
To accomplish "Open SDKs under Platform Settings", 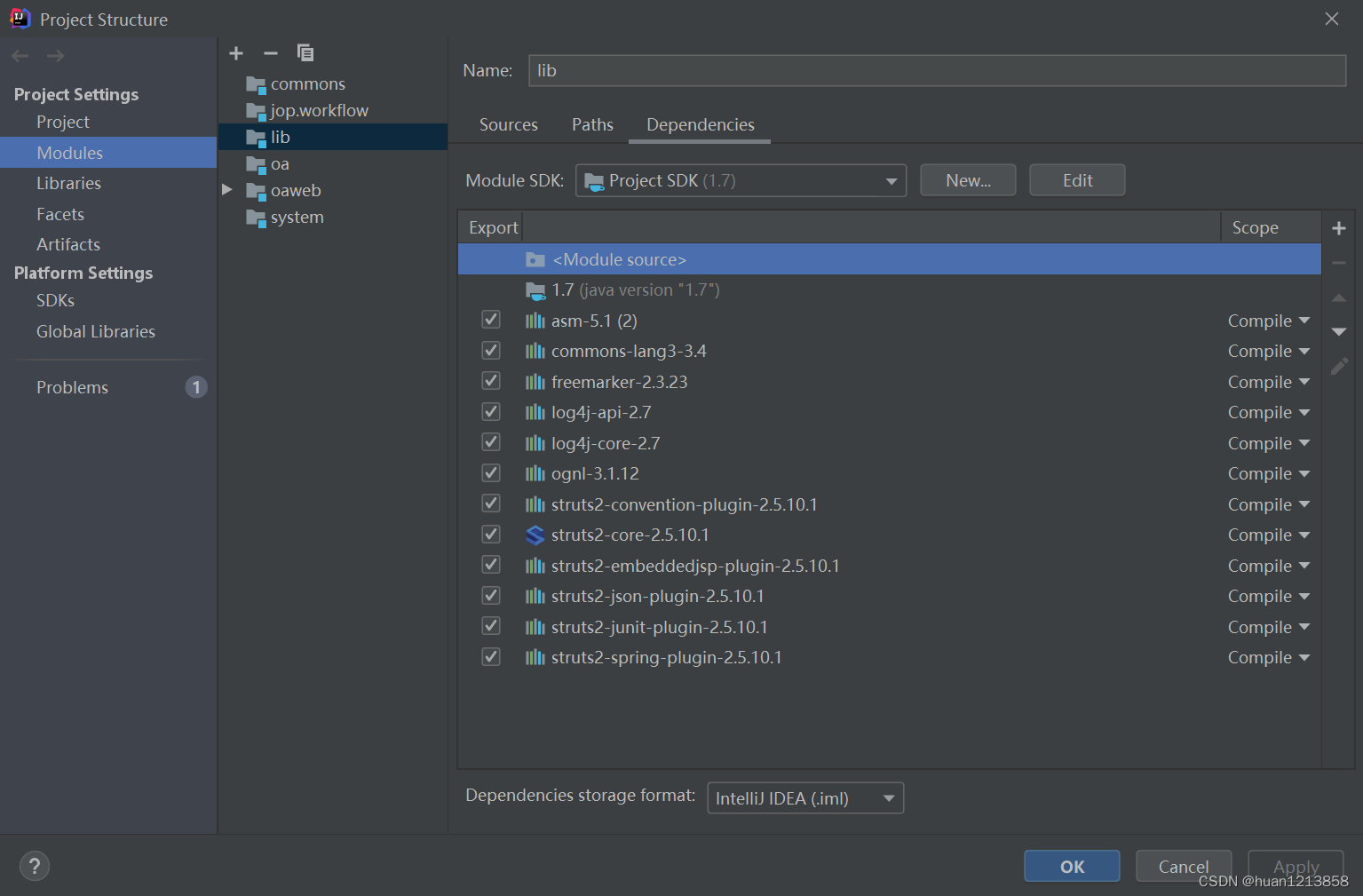I will coord(55,300).
